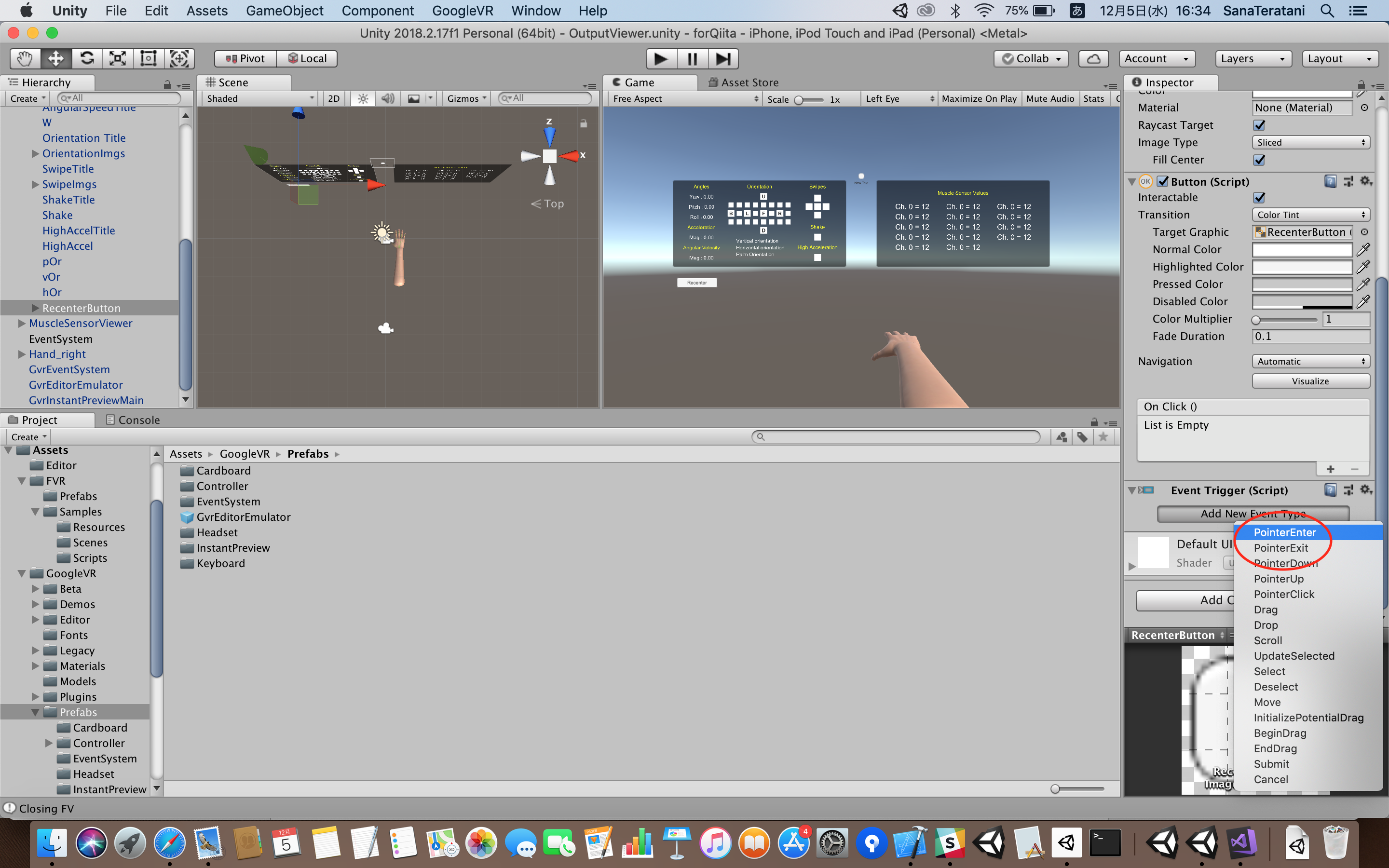Expand the MuscleSensorViewer hierarchy item
The image size is (1389, 868).
coord(22,323)
